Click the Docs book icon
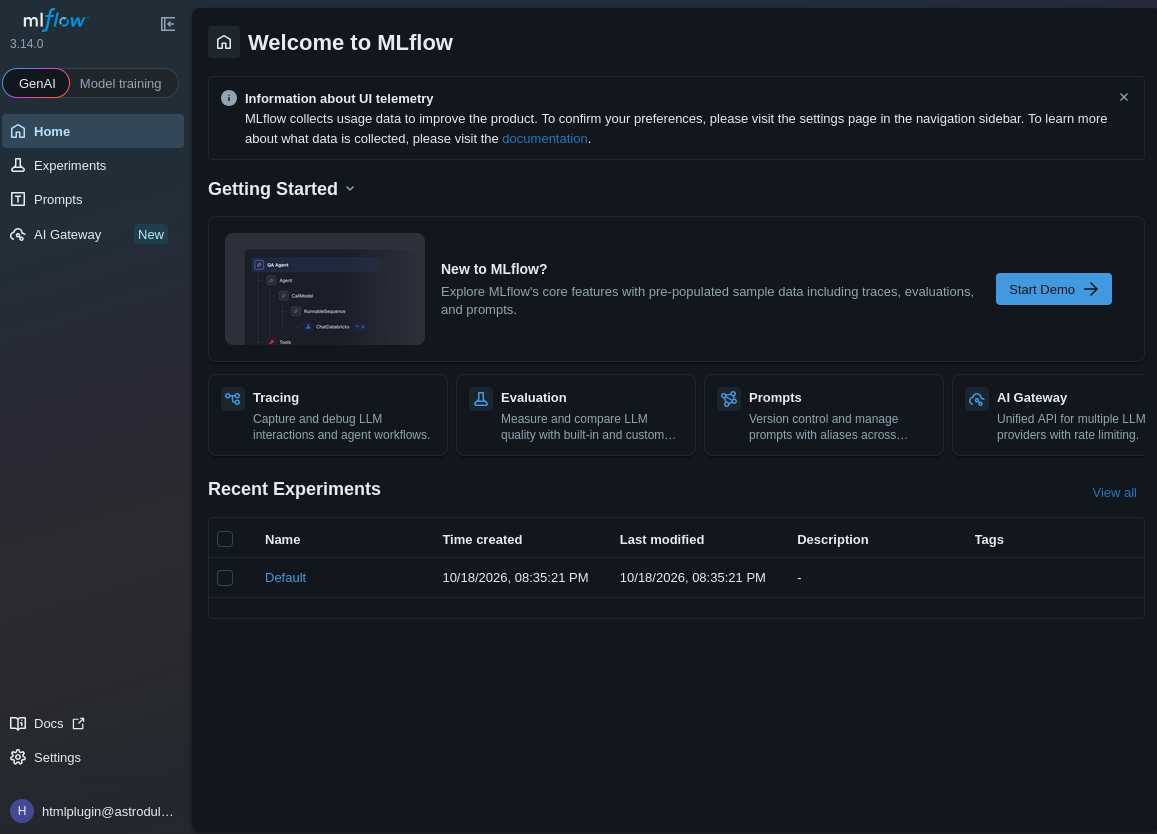Image resolution: width=1157 pixels, height=834 pixels. click(18, 723)
